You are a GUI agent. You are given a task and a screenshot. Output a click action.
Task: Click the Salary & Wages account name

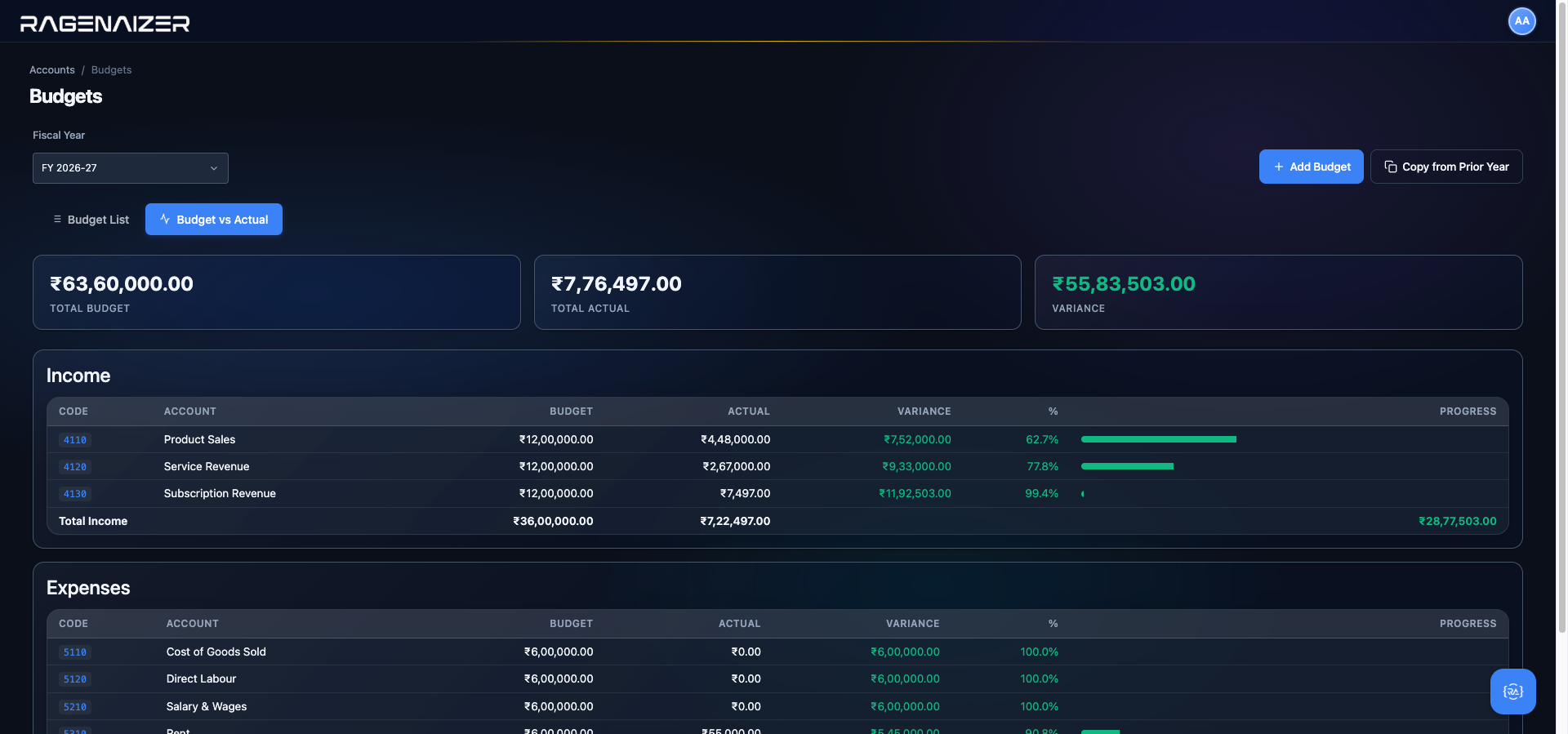(207, 706)
